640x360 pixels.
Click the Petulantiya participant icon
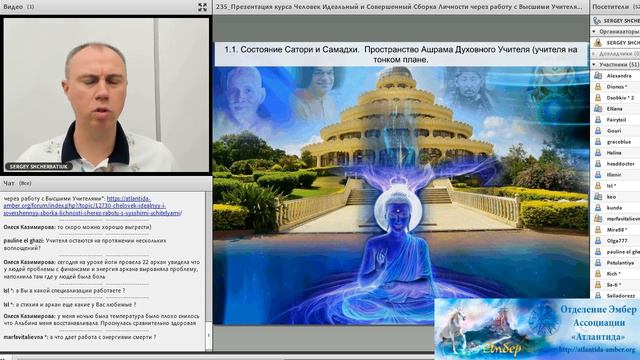pos(598,263)
